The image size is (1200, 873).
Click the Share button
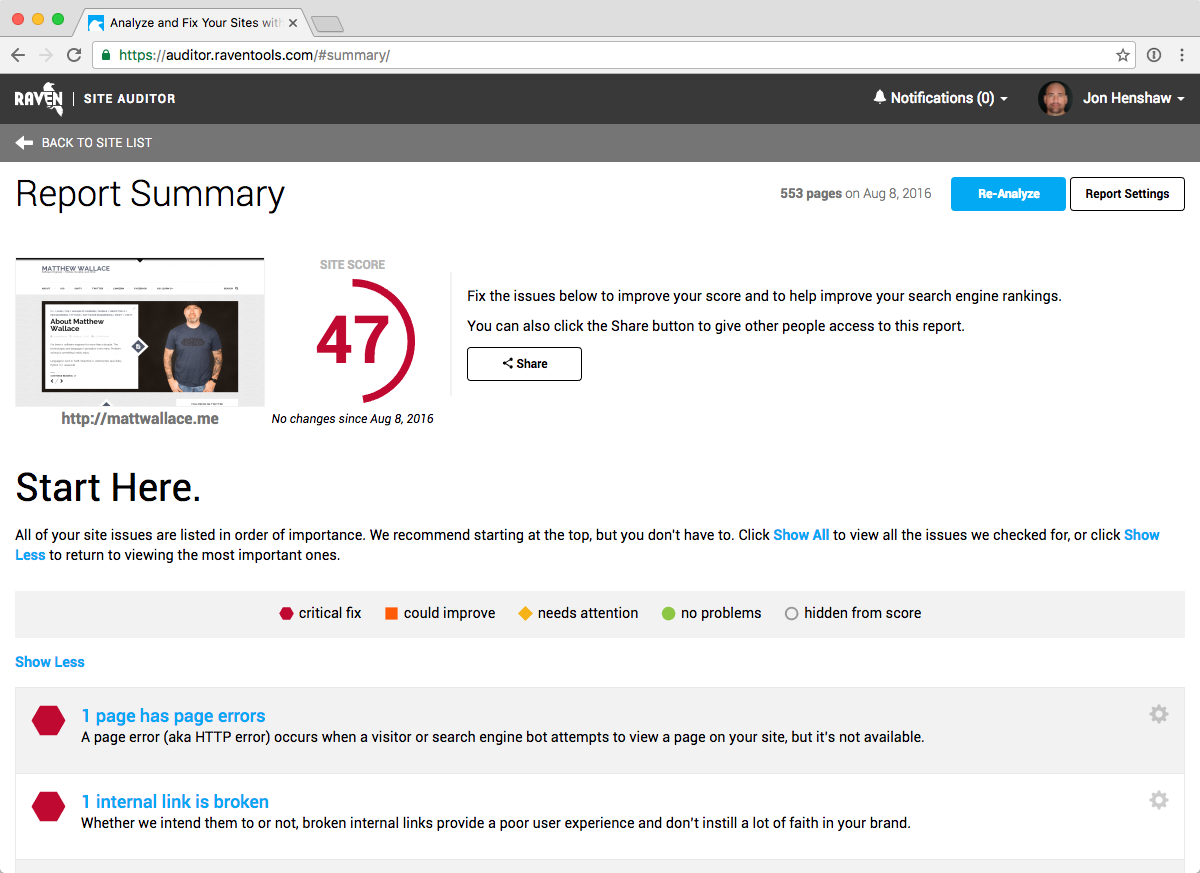tap(524, 364)
